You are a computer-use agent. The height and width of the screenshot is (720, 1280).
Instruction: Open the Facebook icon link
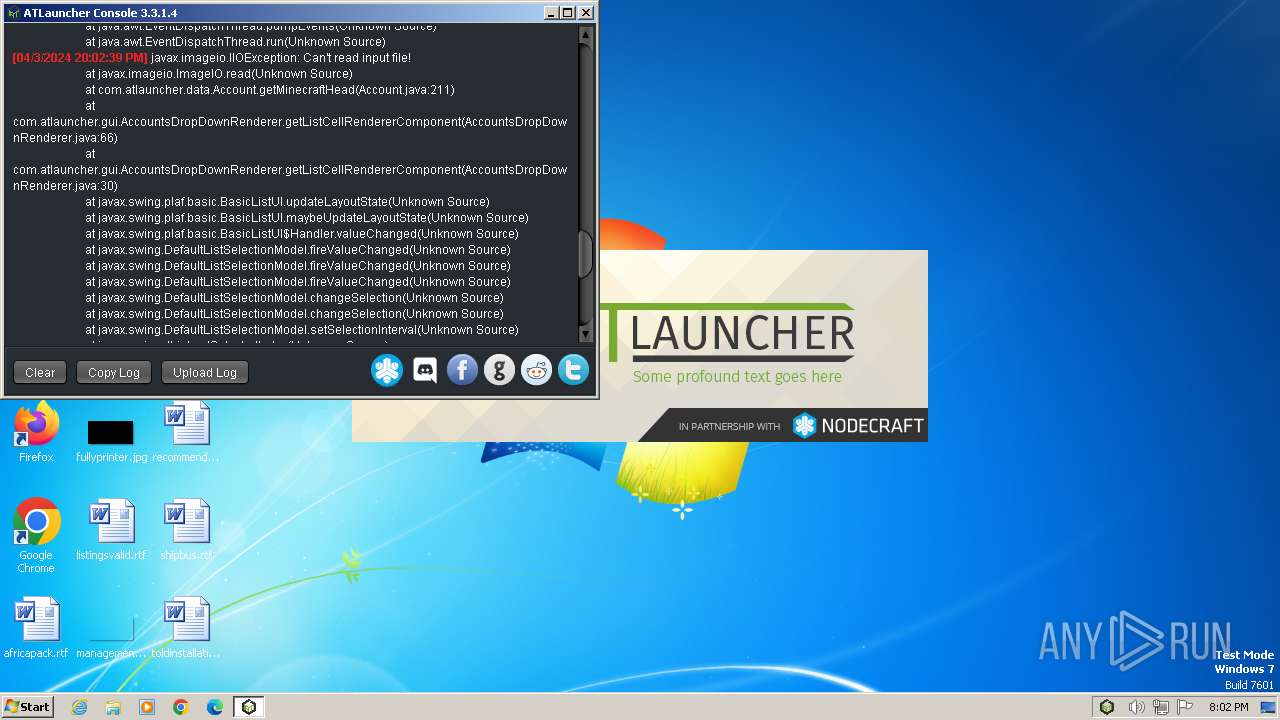[x=462, y=371]
